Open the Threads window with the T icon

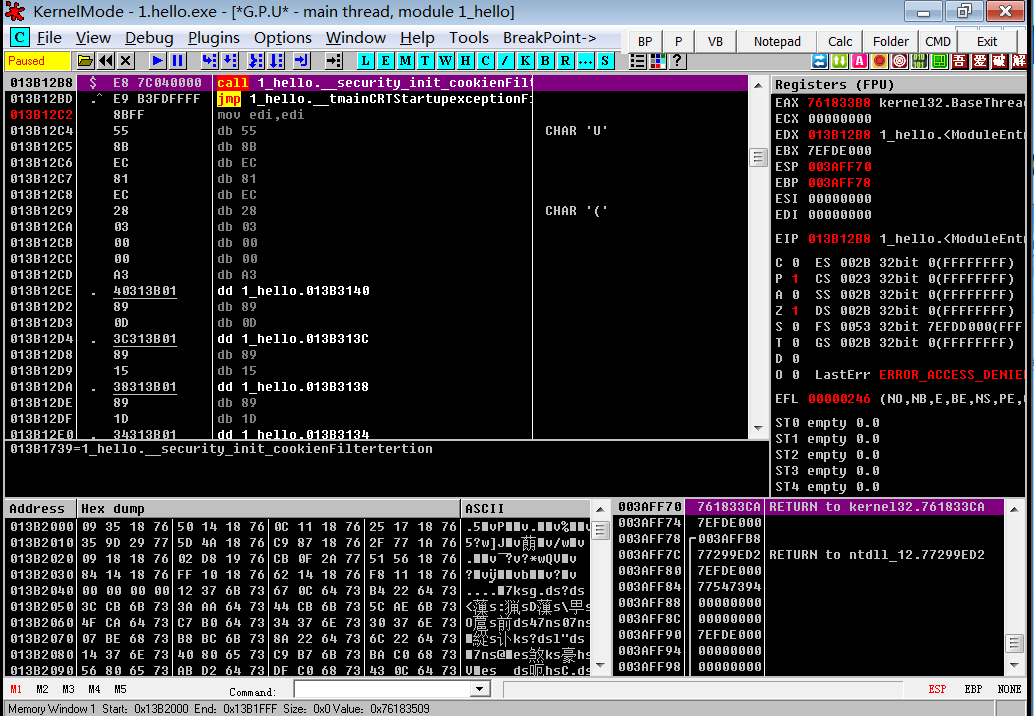[x=425, y=61]
